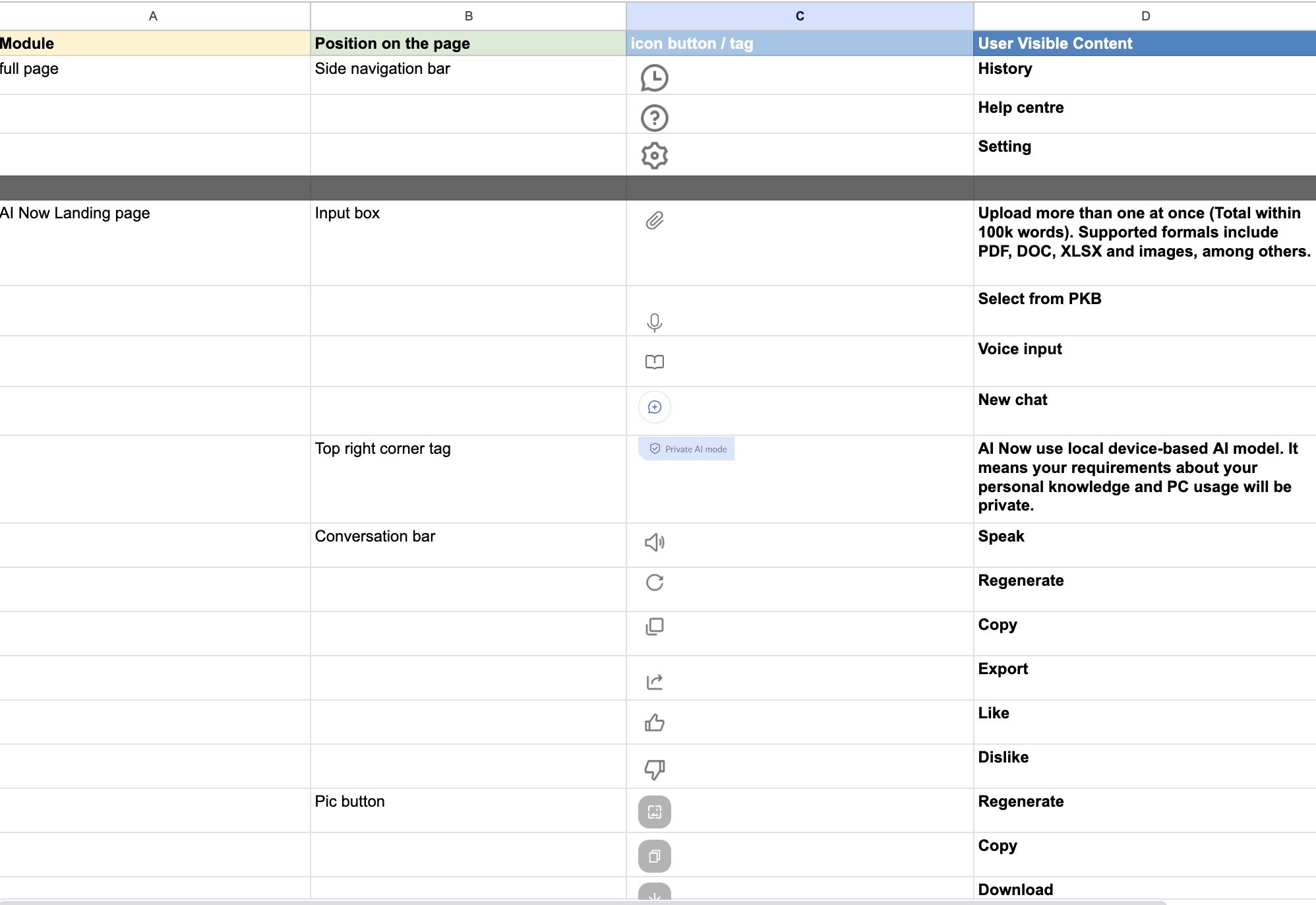Select the 'Download' cell
The image size is (1316, 905).
tap(1145, 889)
